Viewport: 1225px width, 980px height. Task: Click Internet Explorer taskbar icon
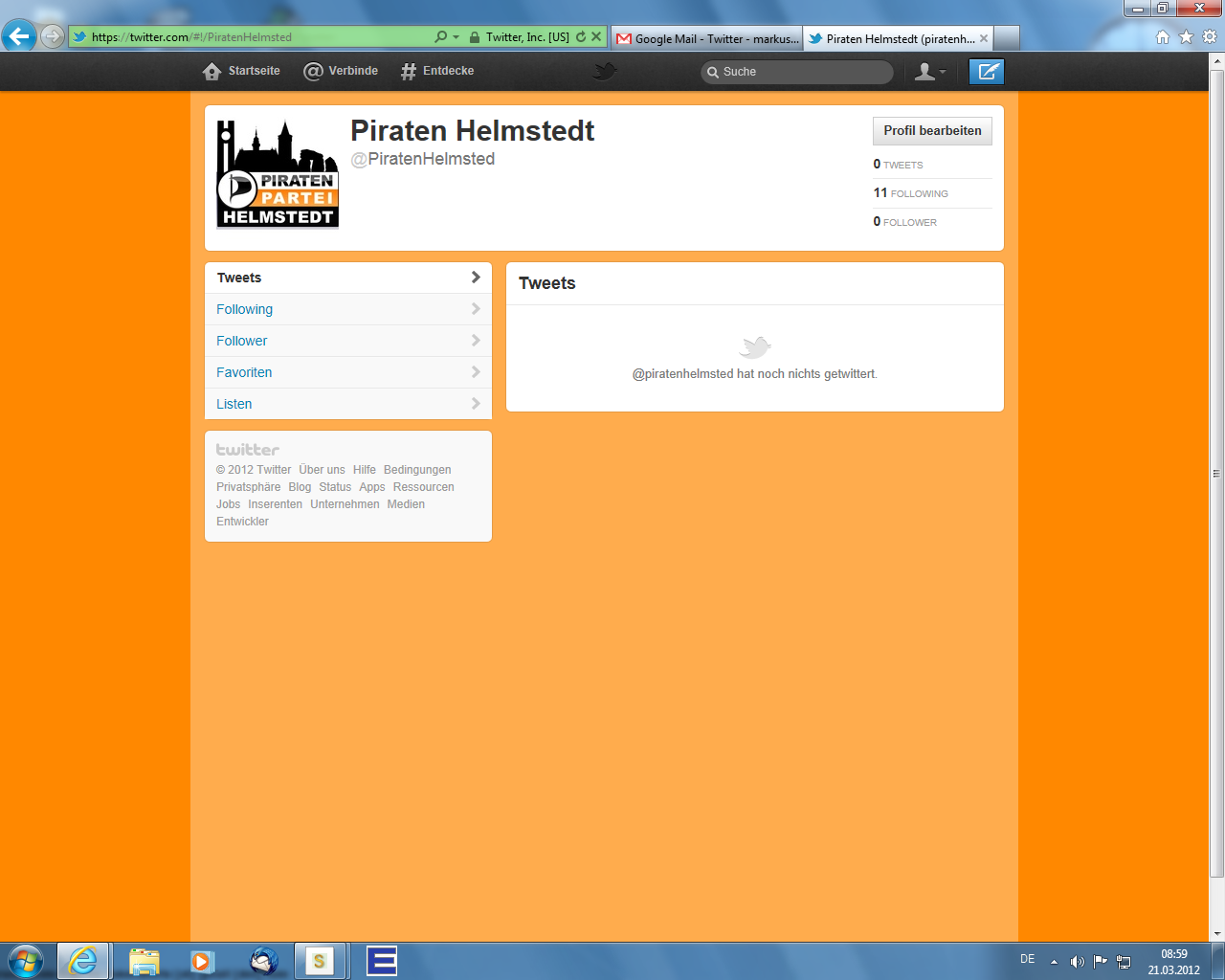pos(83,961)
